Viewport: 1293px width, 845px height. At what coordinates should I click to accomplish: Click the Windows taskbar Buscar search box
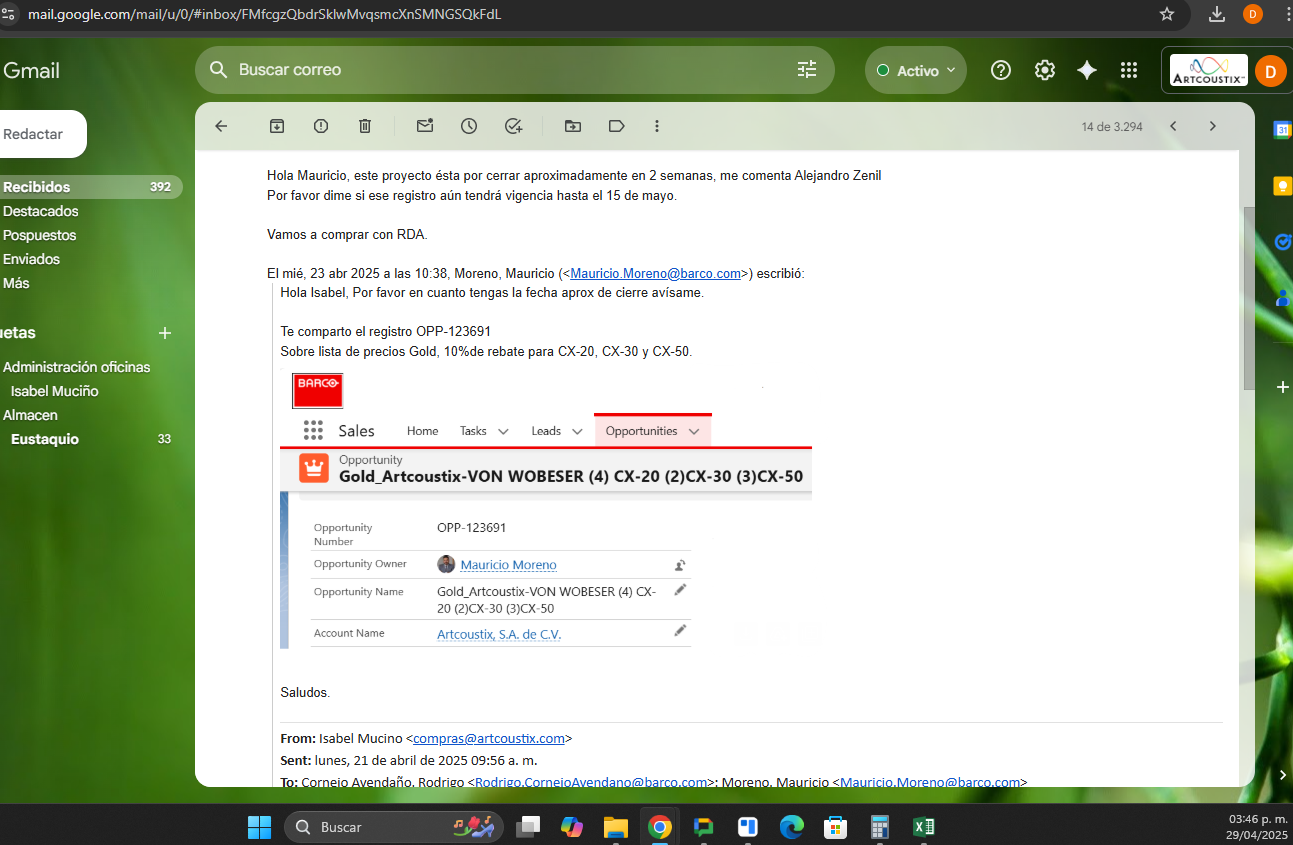(394, 827)
